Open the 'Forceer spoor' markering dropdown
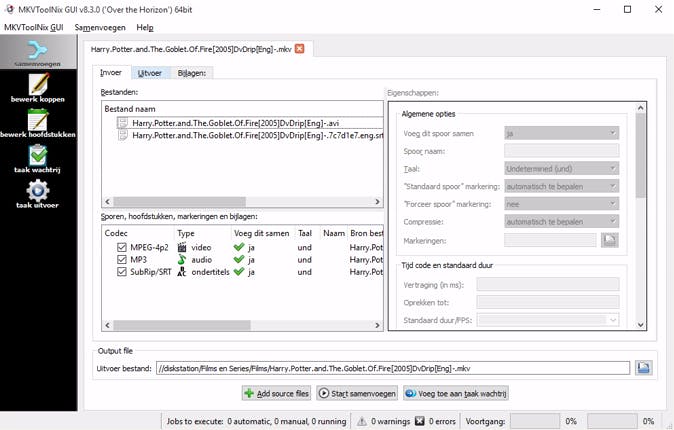The height and width of the screenshot is (430, 674). (561, 204)
